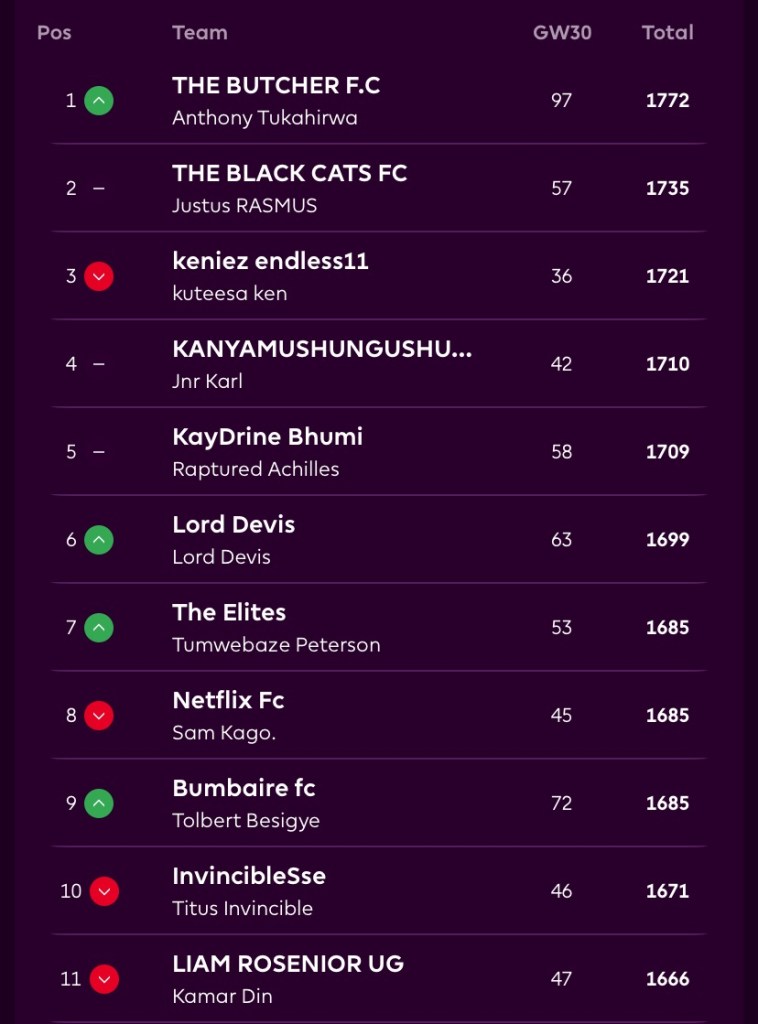The width and height of the screenshot is (758, 1024).
Task: Click the Pos column header
Action: click(x=54, y=32)
